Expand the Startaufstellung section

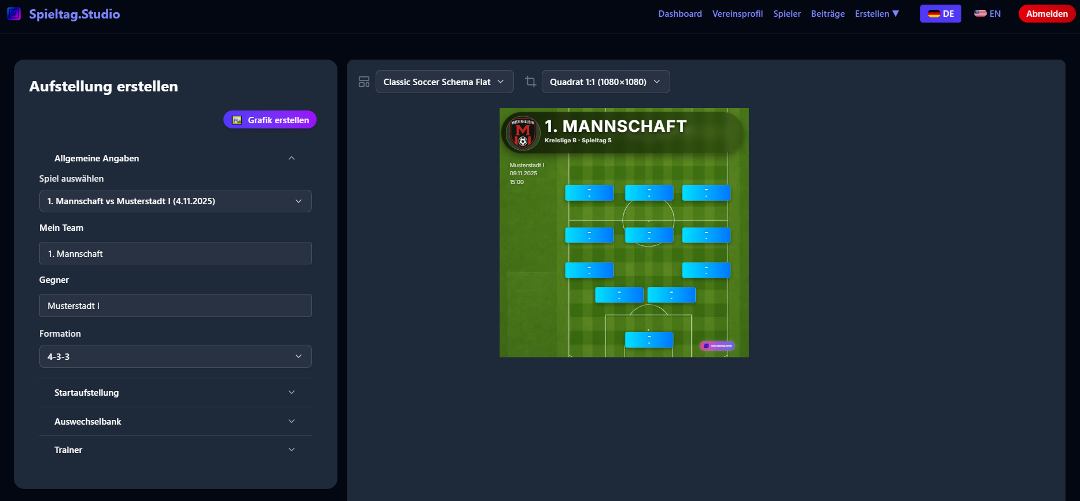[x=175, y=393]
